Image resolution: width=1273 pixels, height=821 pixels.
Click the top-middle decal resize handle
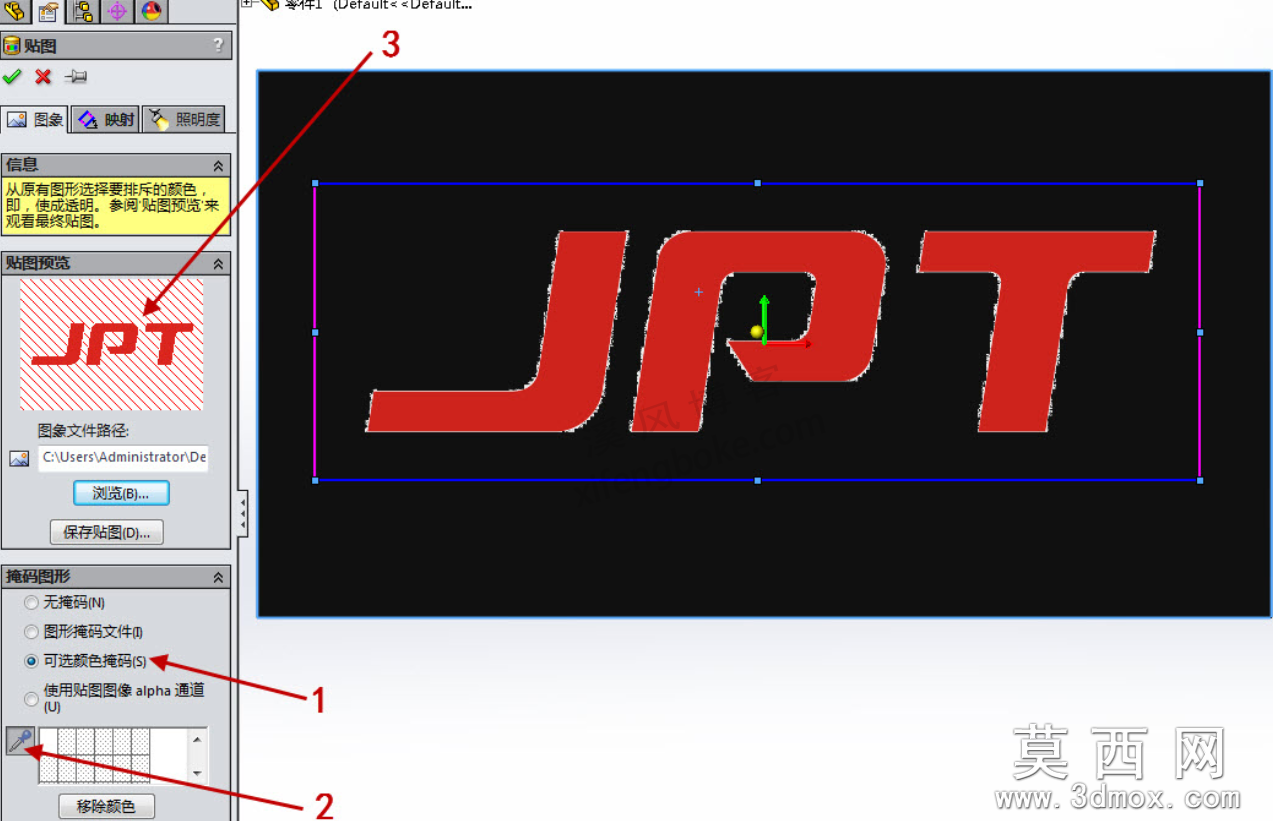[758, 183]
